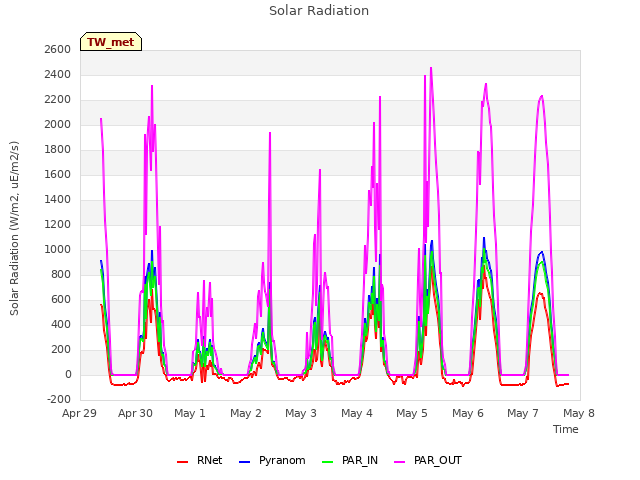640x480 pixels.
Task: Click the 1000 y-axis tick label
Action: [x=58, y=250]
